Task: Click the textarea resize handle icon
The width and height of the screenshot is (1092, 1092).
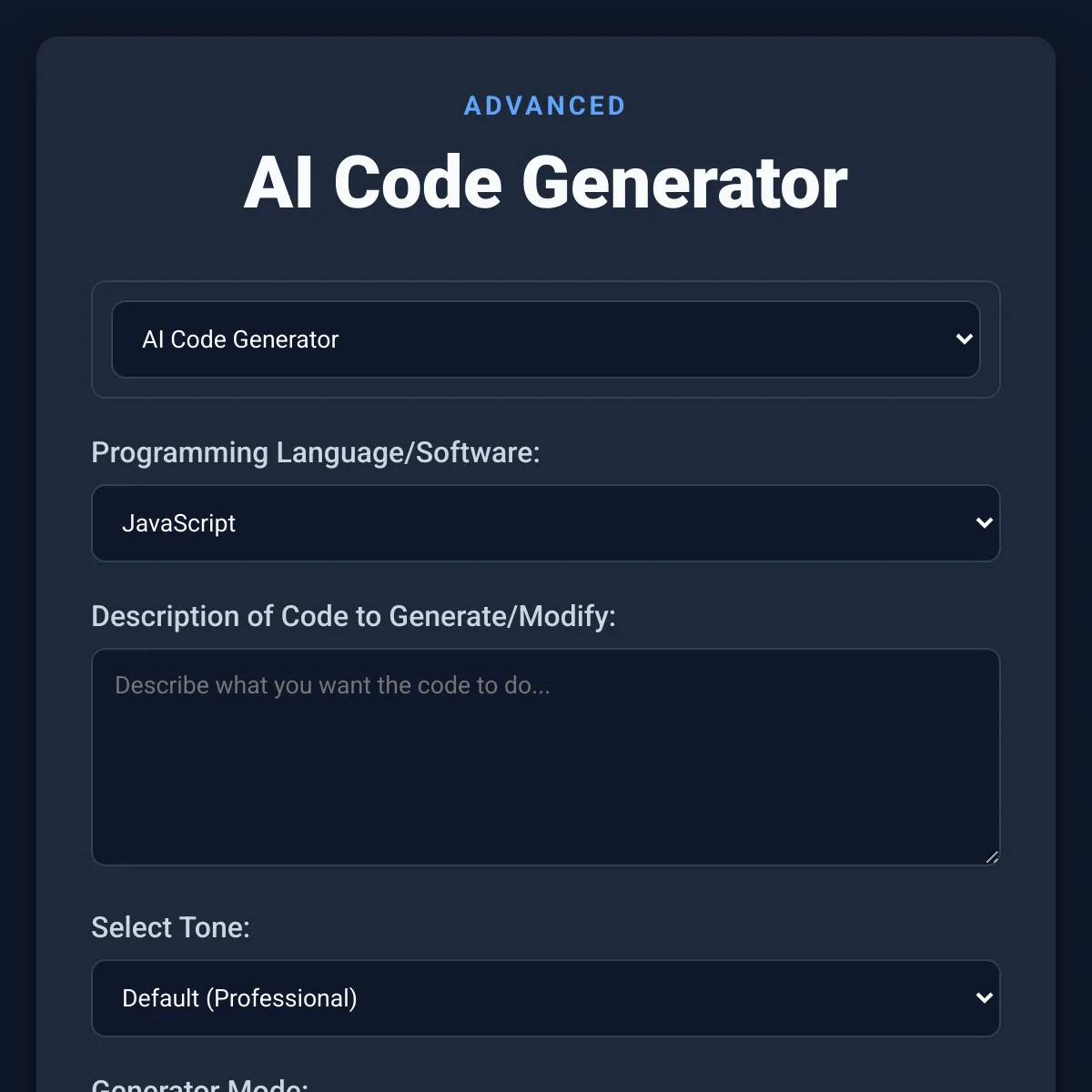Action: click(991, 856)
